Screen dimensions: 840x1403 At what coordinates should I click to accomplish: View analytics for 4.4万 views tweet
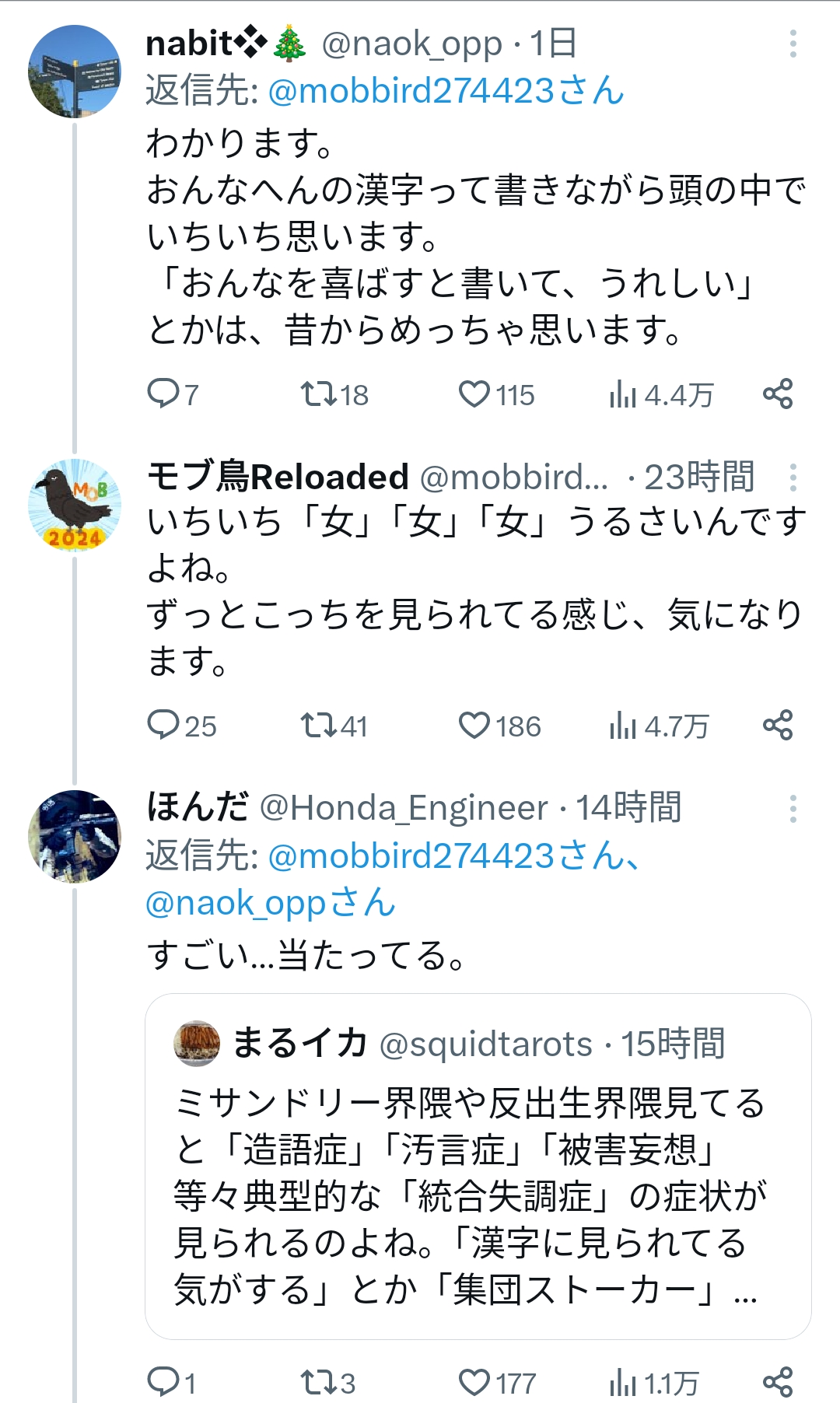tap(661, 394)
